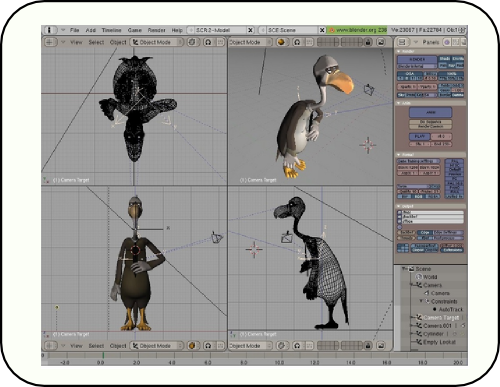Screen dimensions: 500x387
Task: Close the SCR:2-Model screen with its X
Action: point(251,30)
